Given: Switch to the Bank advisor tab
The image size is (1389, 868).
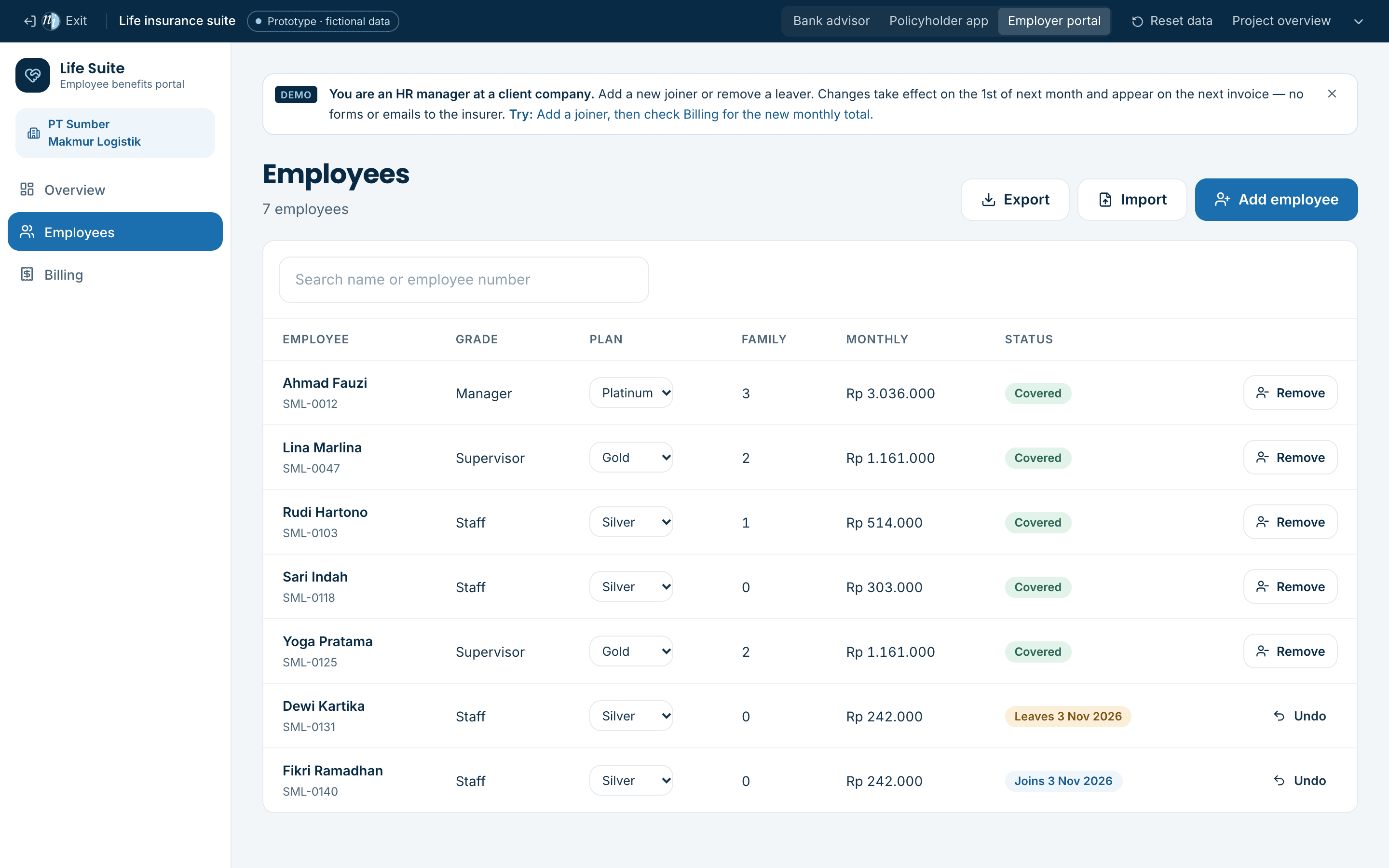Looking at the screenshot, I should (x=831, y=21).
